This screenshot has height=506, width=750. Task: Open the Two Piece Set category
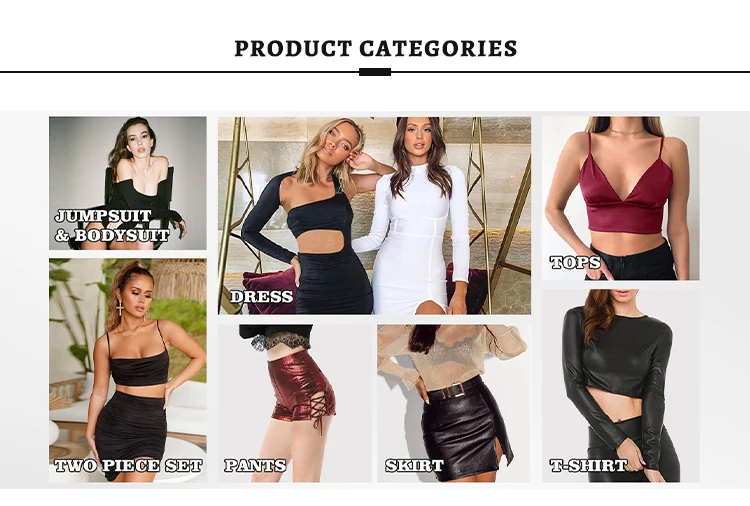(x=128, y=370)
